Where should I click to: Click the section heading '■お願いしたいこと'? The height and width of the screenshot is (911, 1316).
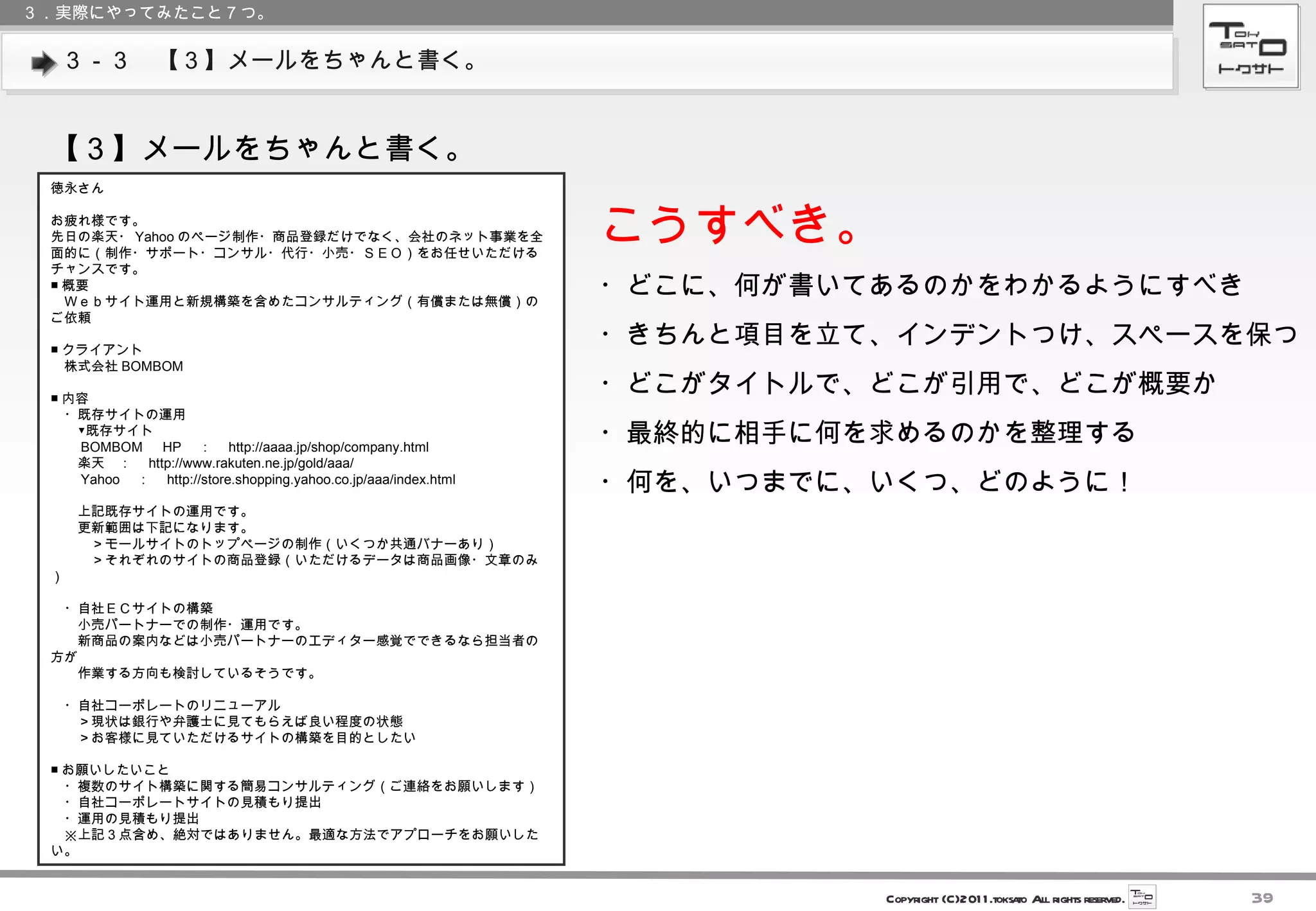coord(110,770)
